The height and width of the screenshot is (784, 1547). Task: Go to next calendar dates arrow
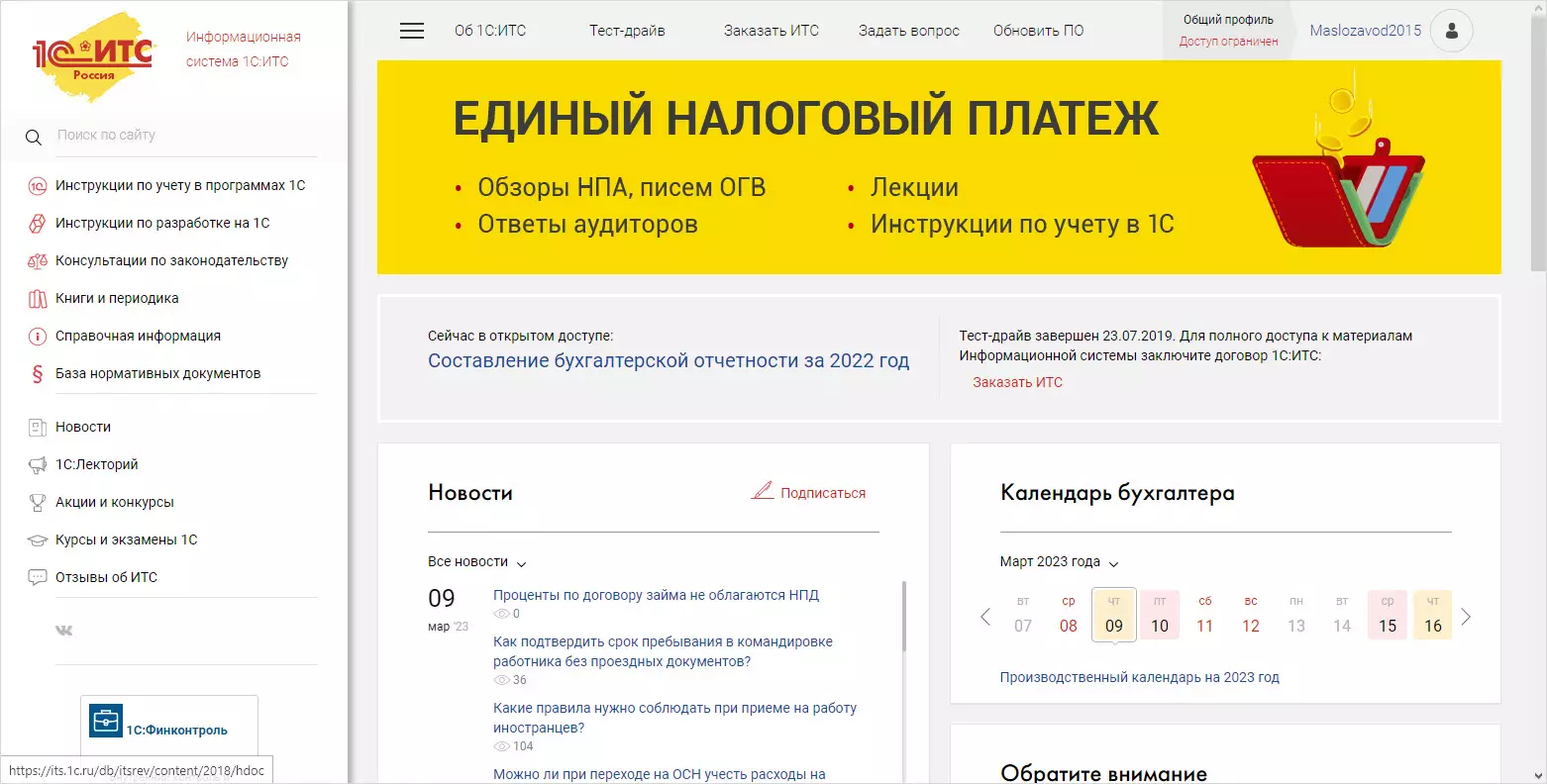tap(1466, 617)
